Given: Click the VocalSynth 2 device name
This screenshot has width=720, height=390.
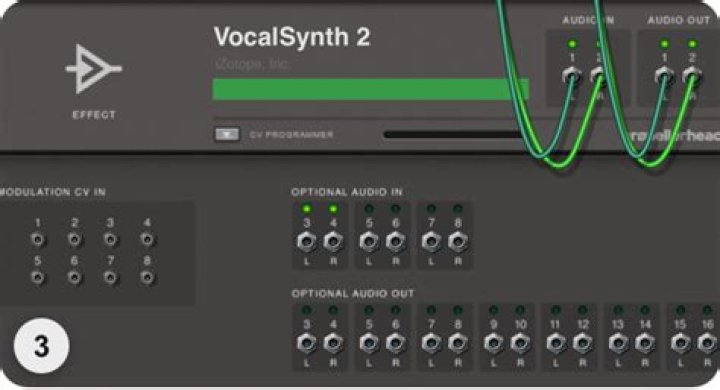Looking at the screenshot, I should 292,36.
